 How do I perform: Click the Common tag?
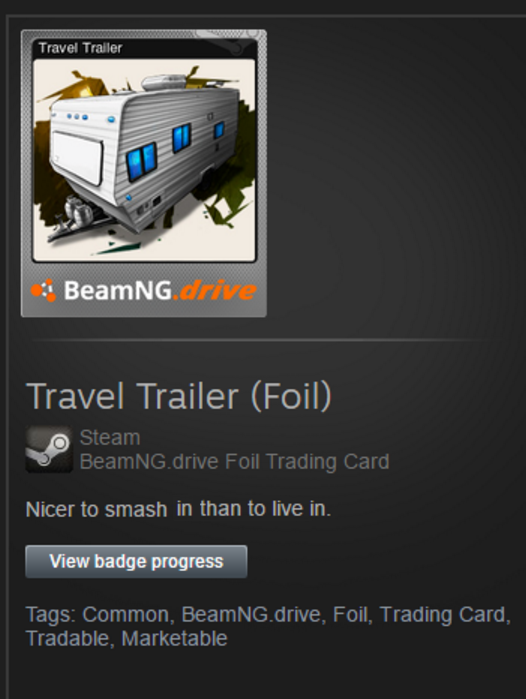click(125, 614)
